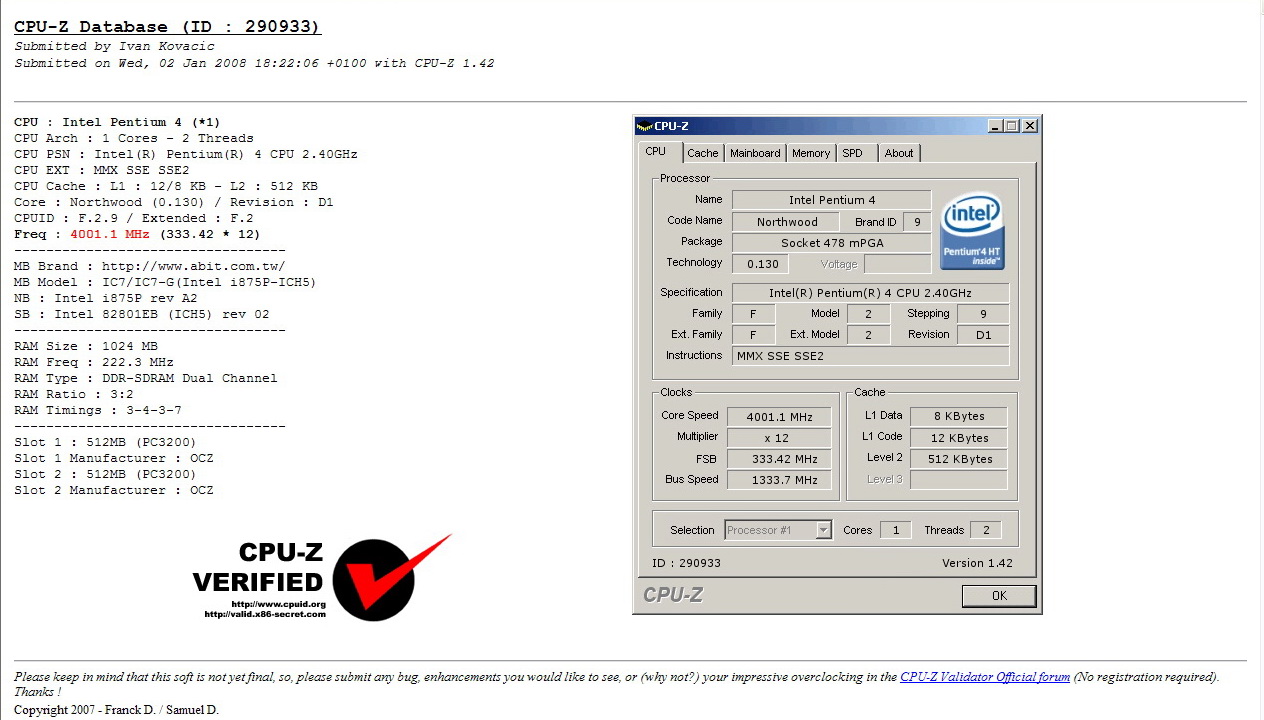This screenshot has height=720, width=1264.
Task: Click the empty Level 3 cache field
Action: pyautogui.click(x=958, y=480)
